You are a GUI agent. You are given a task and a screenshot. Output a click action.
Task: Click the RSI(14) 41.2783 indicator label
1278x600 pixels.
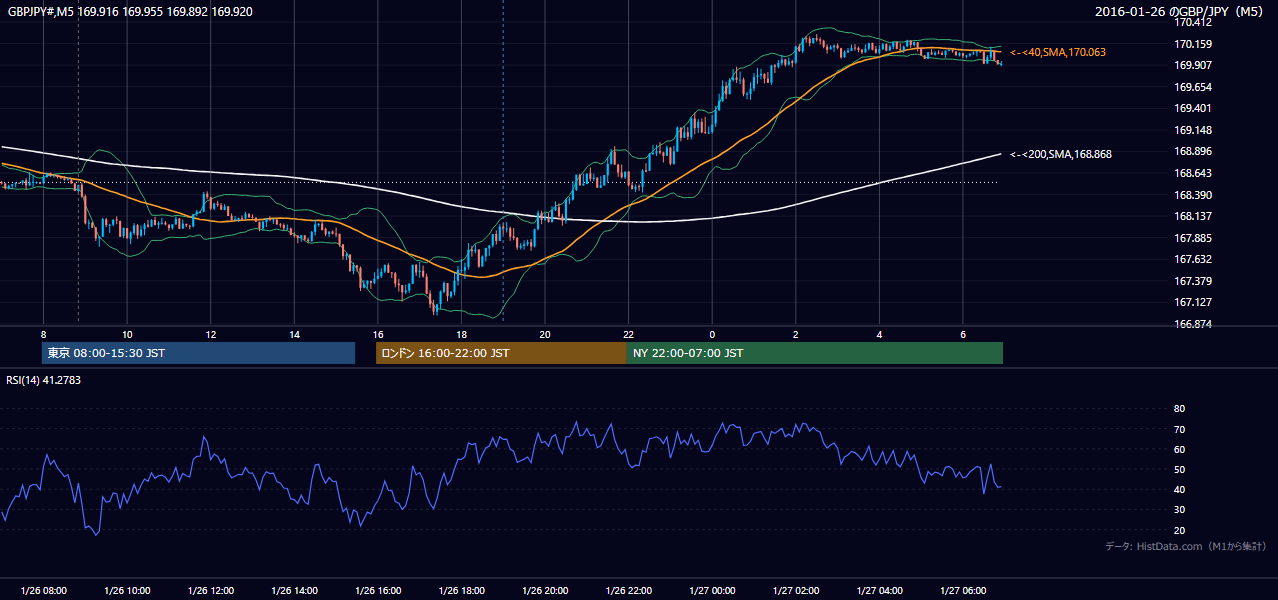pyautogui.click(x=43, y=380)
